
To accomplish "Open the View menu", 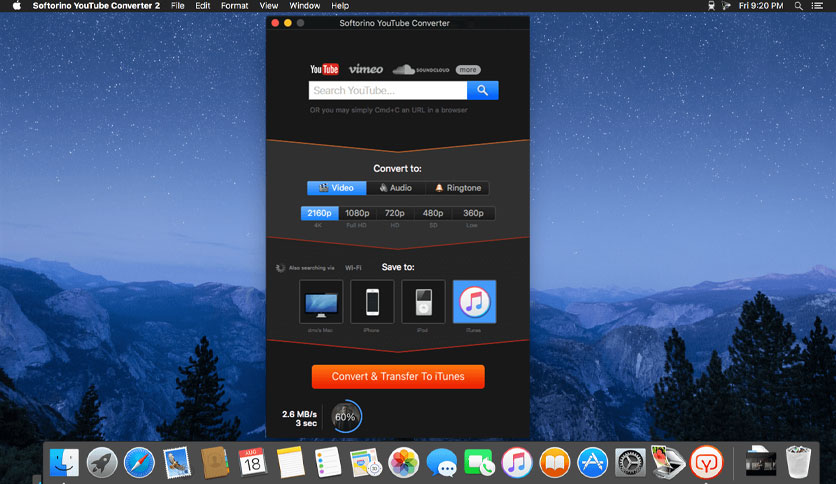I will coord(269,6).
